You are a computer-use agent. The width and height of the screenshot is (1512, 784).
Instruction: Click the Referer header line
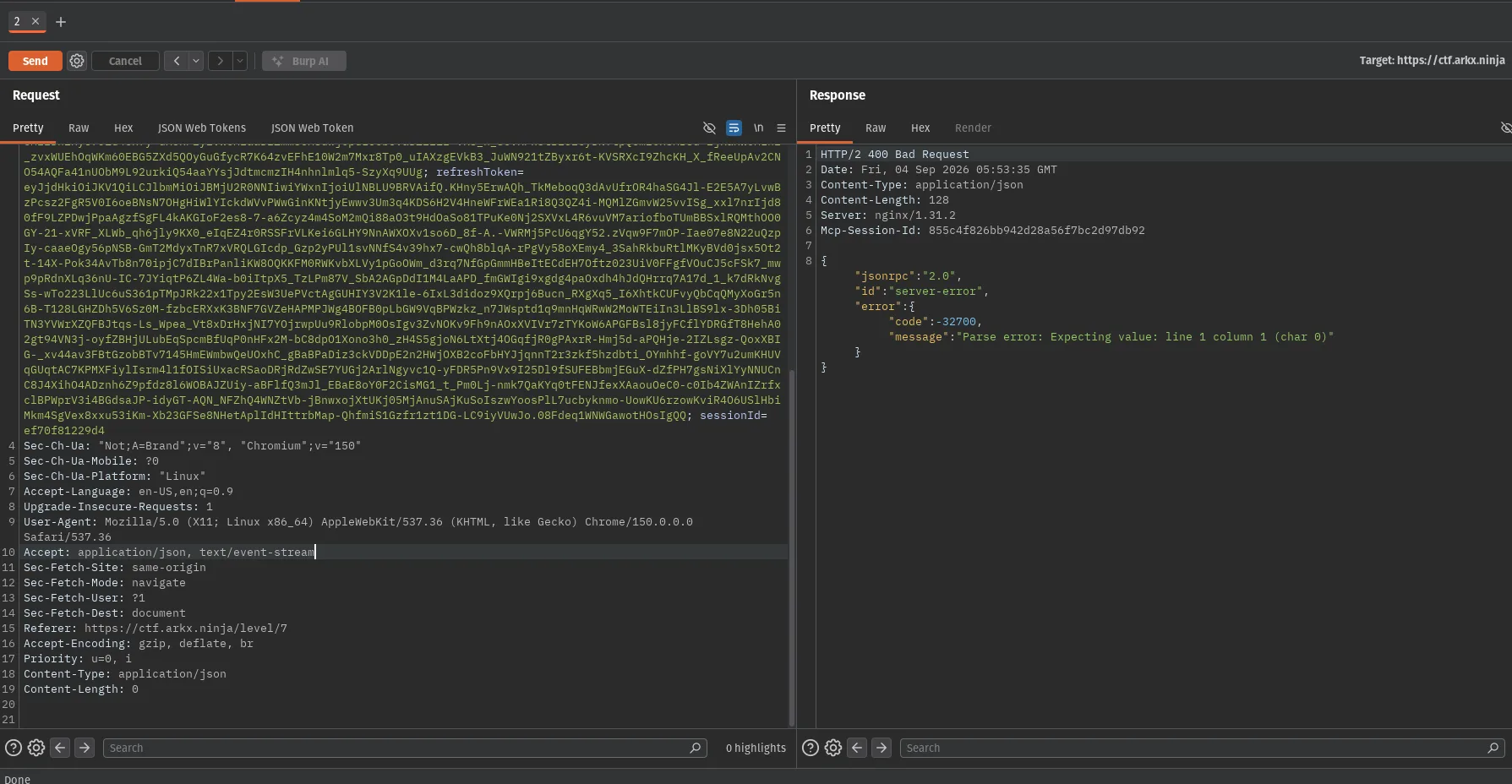click(156, 628)
